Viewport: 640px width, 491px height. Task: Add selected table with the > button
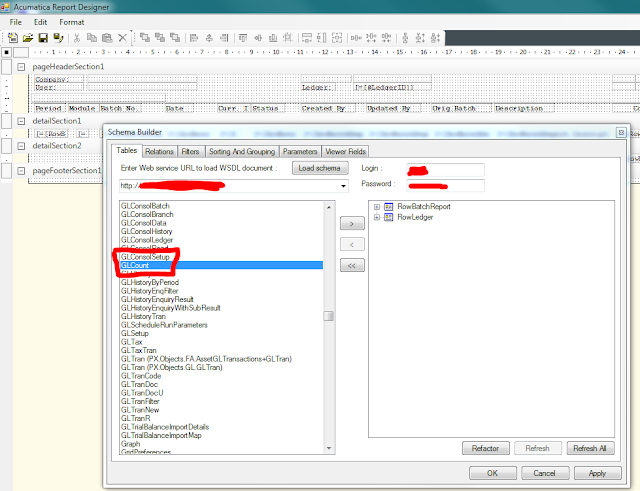(x=352, y=224)
